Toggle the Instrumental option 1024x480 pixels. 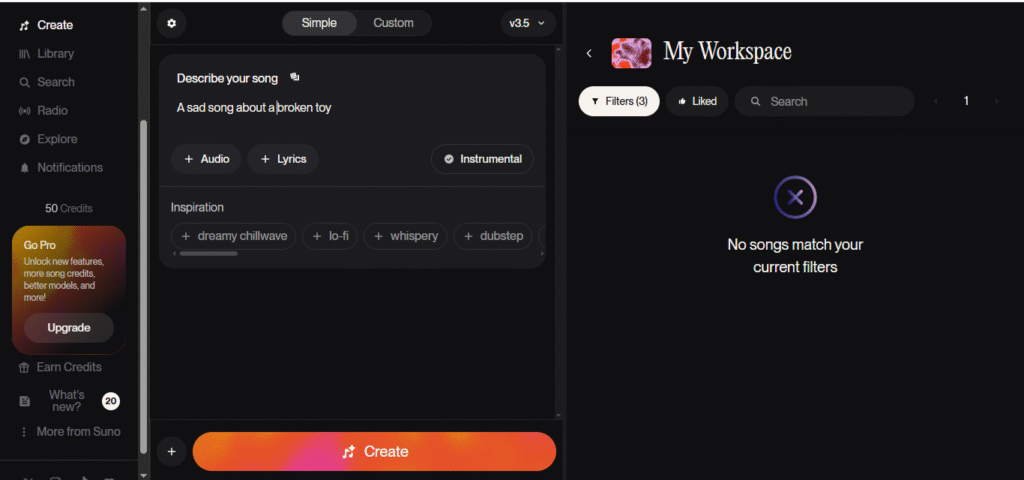[x=482, y=159]
